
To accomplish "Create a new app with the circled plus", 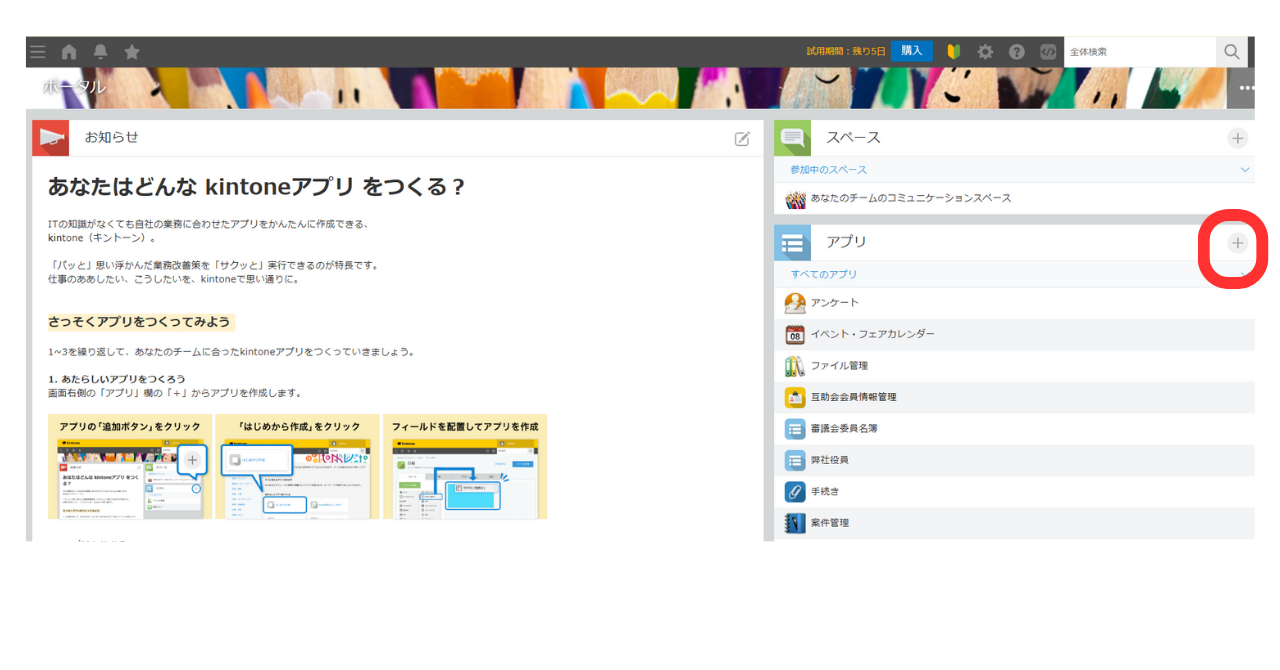I will (x=1237, y=243).
